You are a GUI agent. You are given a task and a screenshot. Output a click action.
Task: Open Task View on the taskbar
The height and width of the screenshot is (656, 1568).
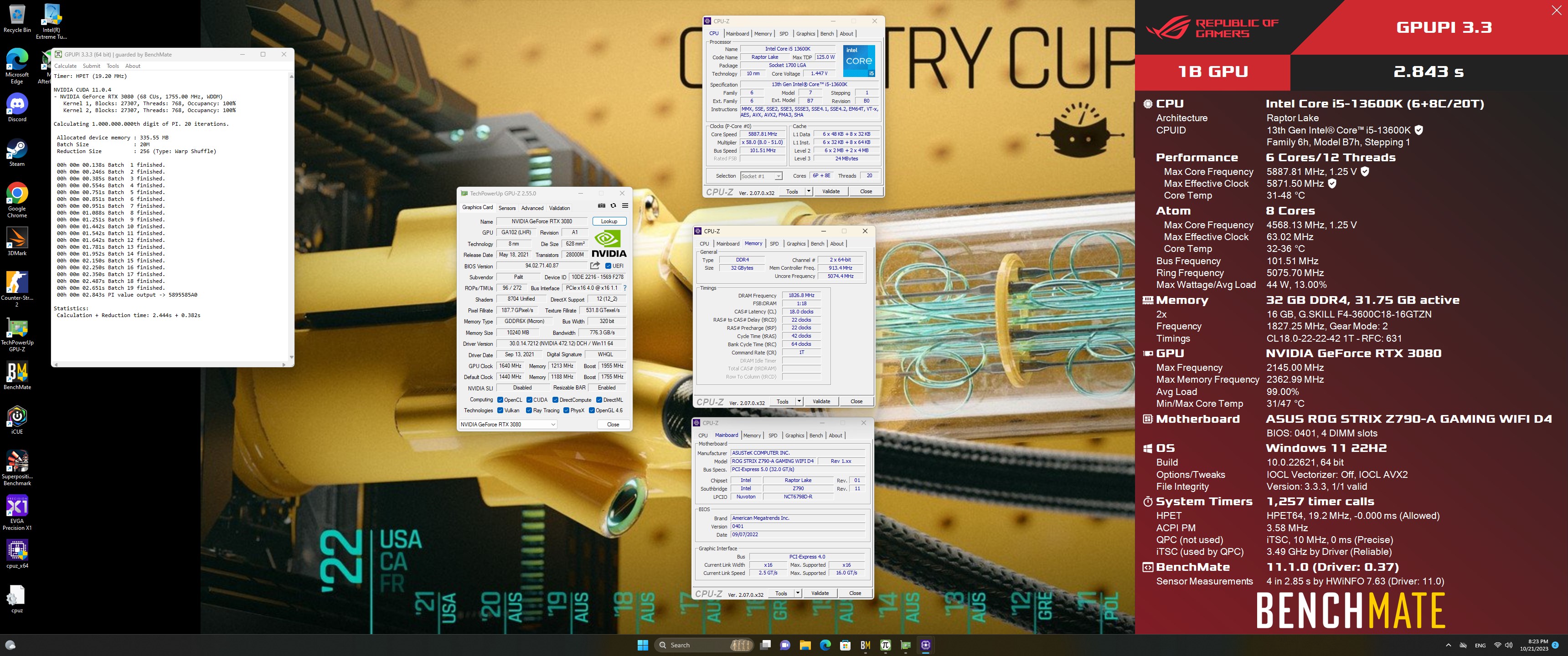[766, 645]
